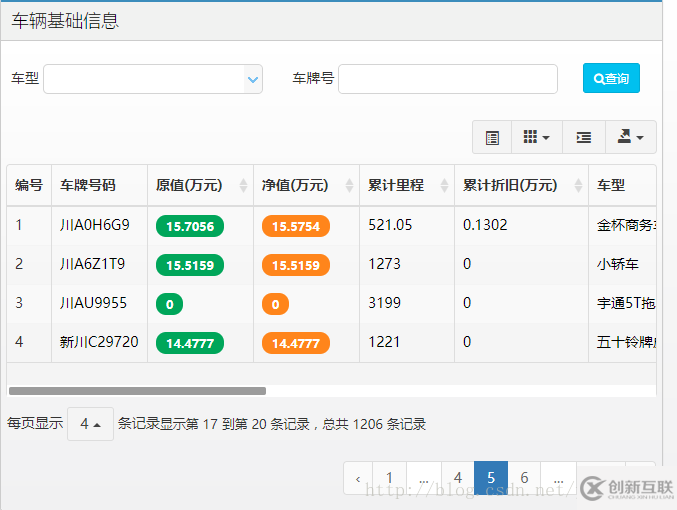This screenshot has height=510, width=677.
Task: Select plate cell 新川C29720
Action: click(x=99, y=342)
